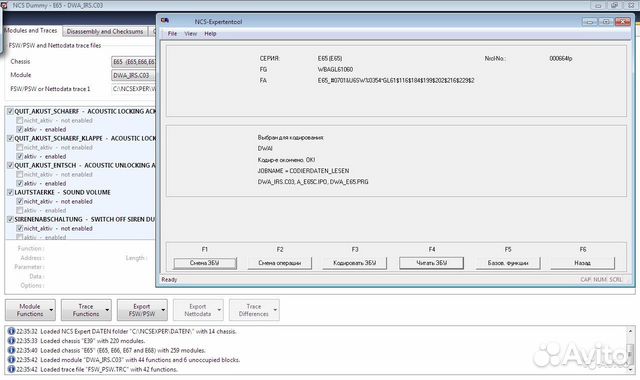Toggle the QUIT_AKUST_SCHAERF acoustic locking checkbox
Screen dimensions: 640x380
coord(10,111)
